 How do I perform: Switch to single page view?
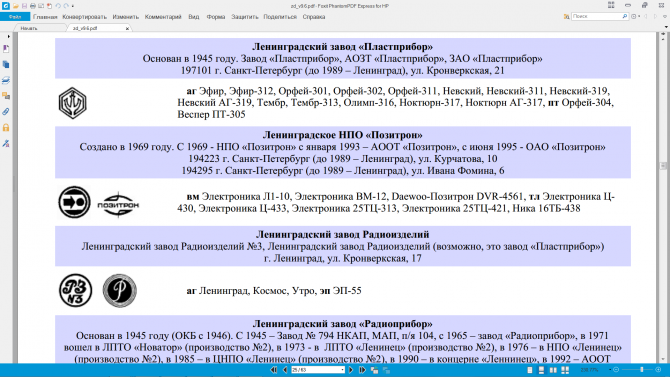[x=530, y=370]
